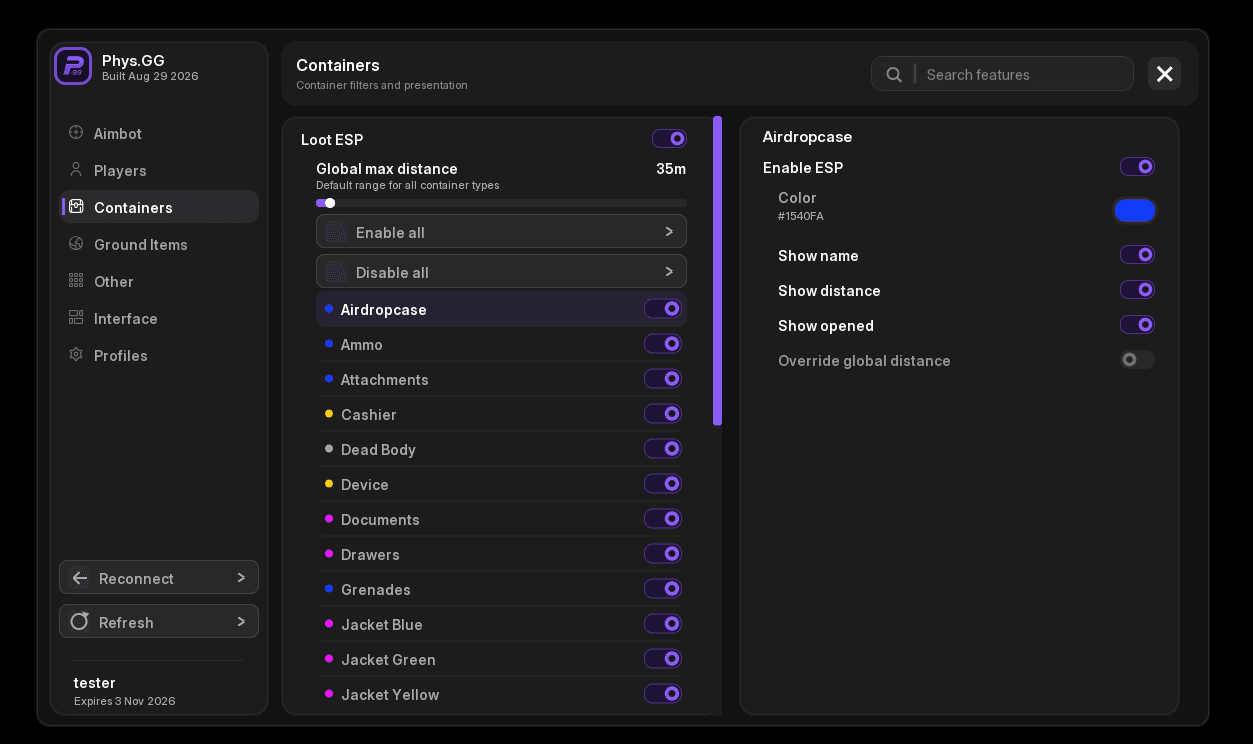
Task: Select the Grenades container row
Action: tap(501, 589)
